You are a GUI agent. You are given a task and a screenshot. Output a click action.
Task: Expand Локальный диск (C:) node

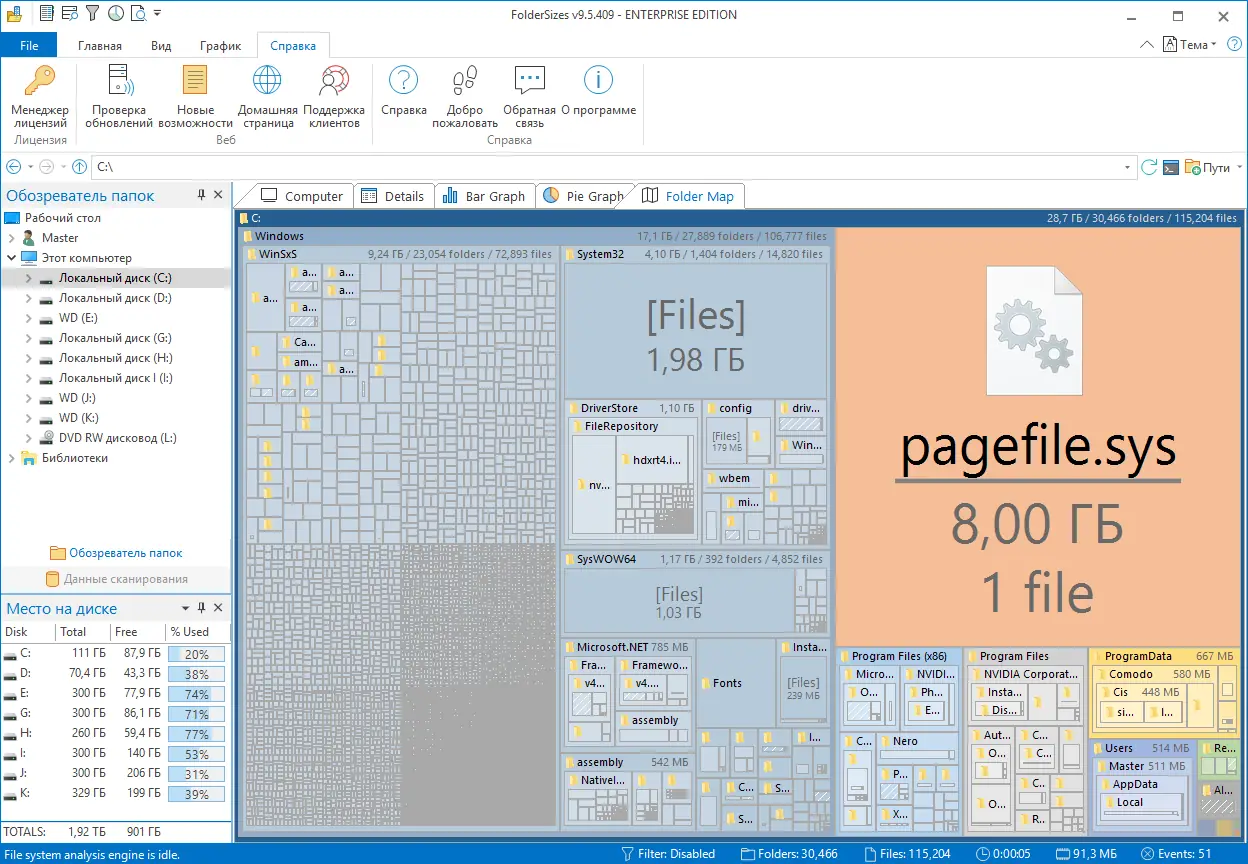(x=28, y=278)
